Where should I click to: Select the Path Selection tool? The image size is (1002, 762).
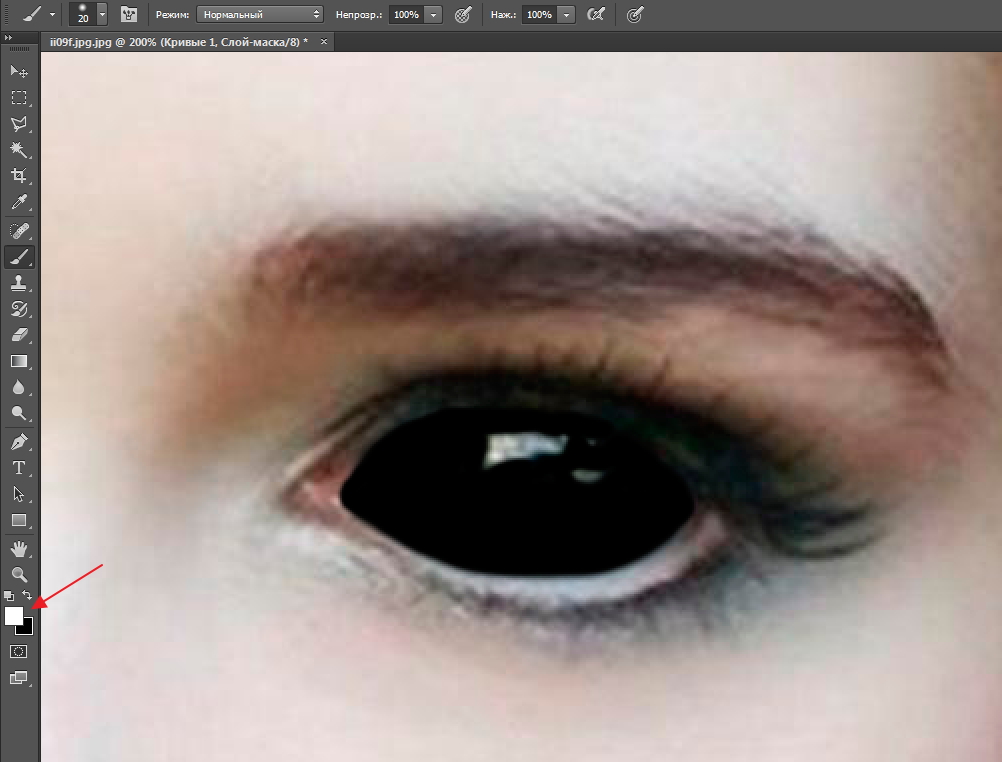pyautogui.click(x=19, y=494)
